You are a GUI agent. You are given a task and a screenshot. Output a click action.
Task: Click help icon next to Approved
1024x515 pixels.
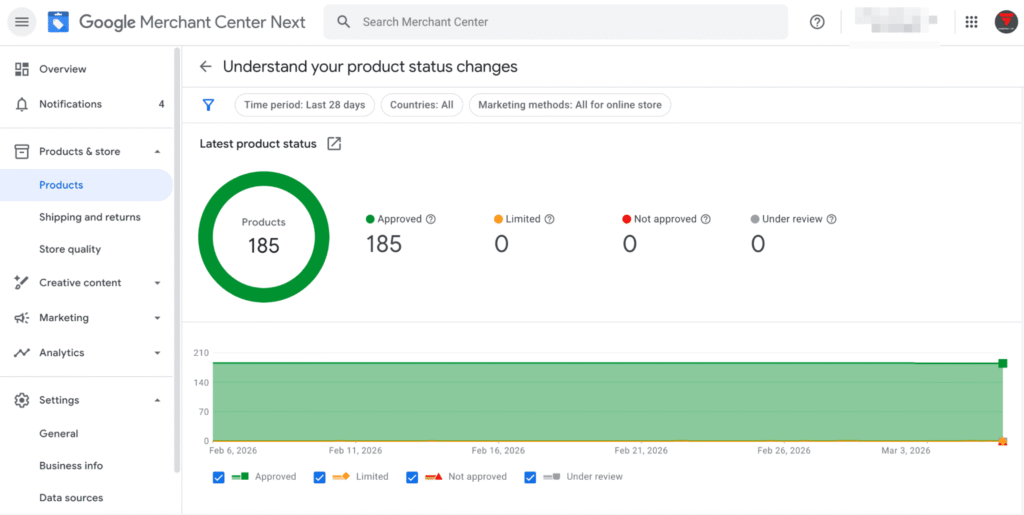tap(431, 219)
